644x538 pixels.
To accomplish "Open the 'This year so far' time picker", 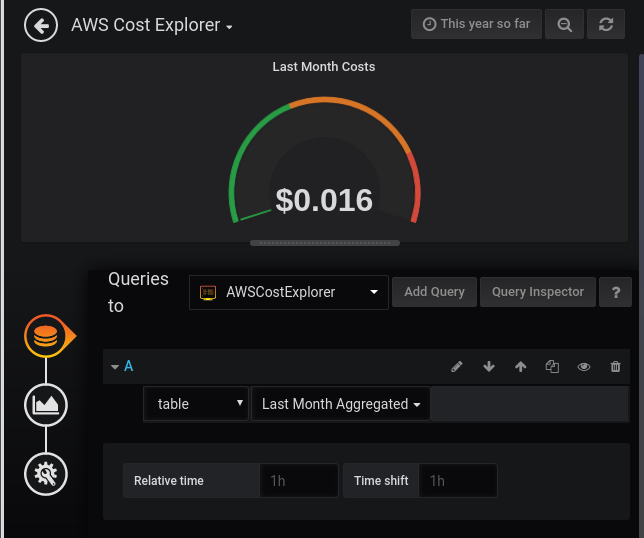I will [476, 24].
